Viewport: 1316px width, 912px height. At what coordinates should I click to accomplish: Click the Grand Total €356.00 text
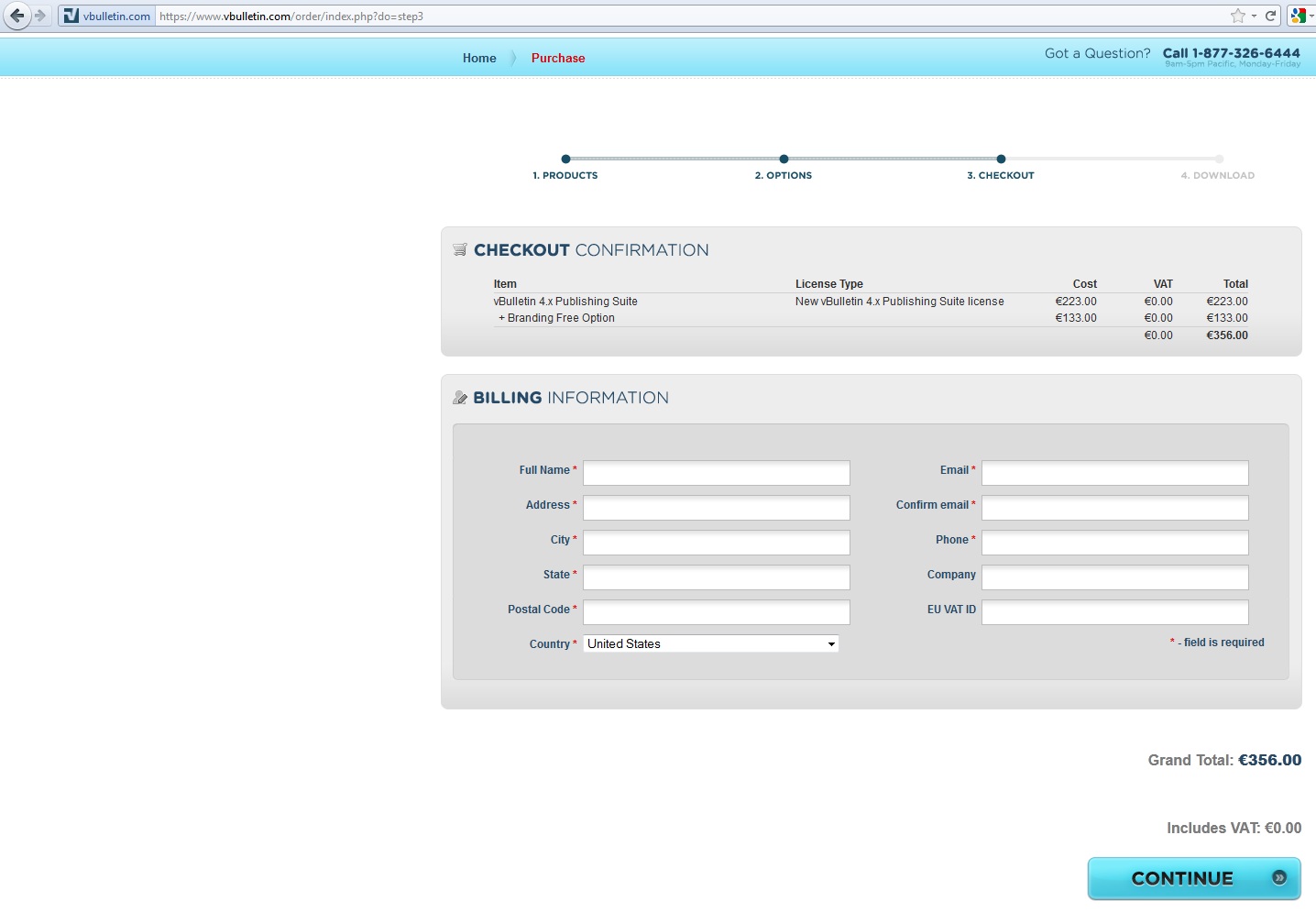pos(1224,760)
